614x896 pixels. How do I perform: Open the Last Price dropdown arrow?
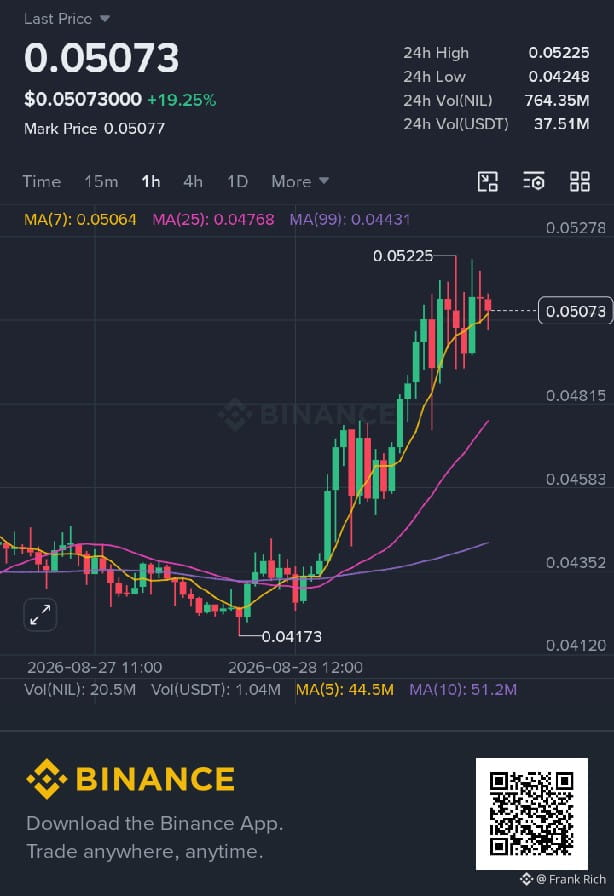[105, 18]
